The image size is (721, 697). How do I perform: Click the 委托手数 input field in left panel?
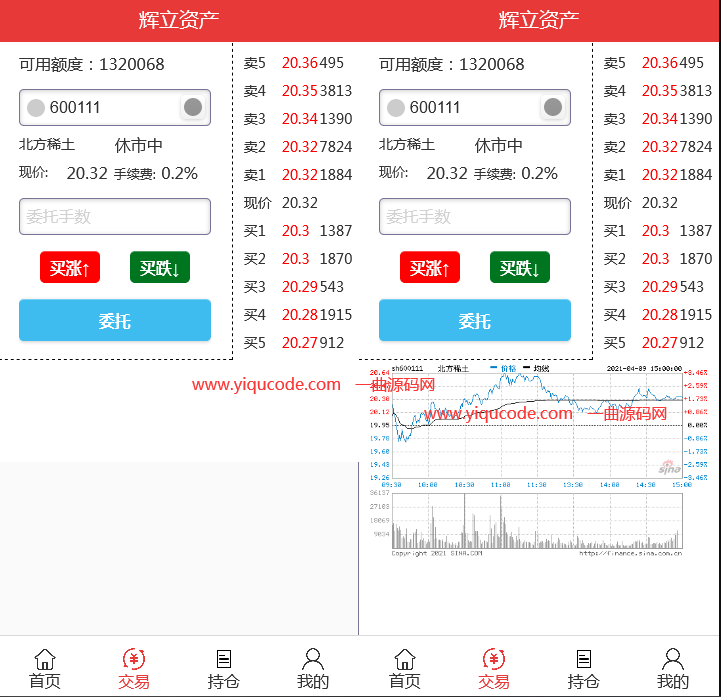tap(115, 216)
